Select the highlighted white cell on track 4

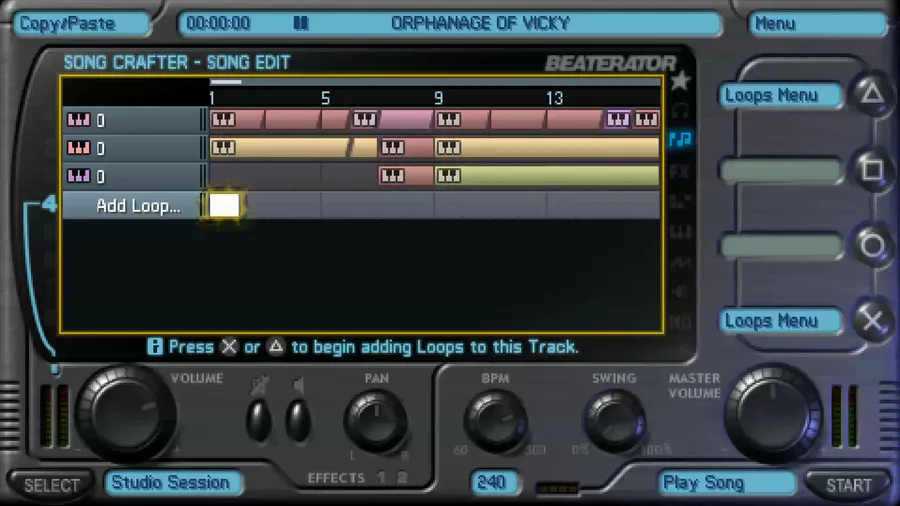click(x=224, y=205)
